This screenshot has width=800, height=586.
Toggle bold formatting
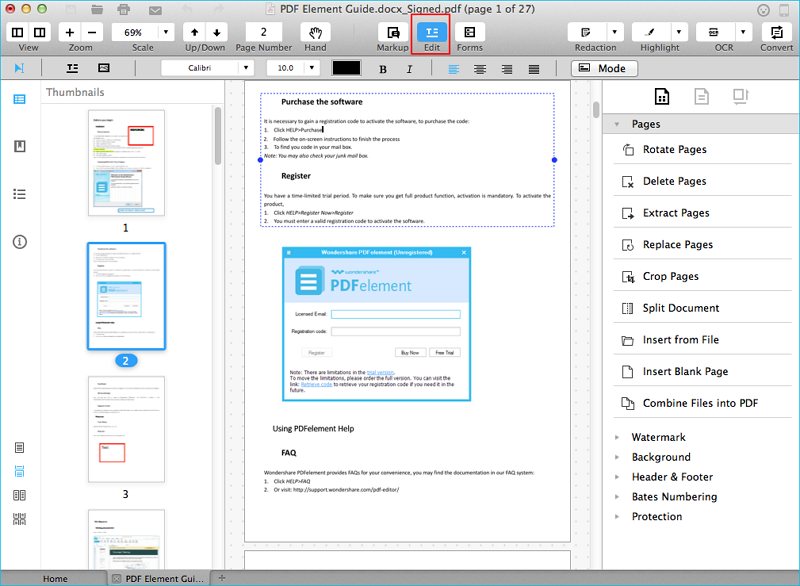[x=383, y=69]
